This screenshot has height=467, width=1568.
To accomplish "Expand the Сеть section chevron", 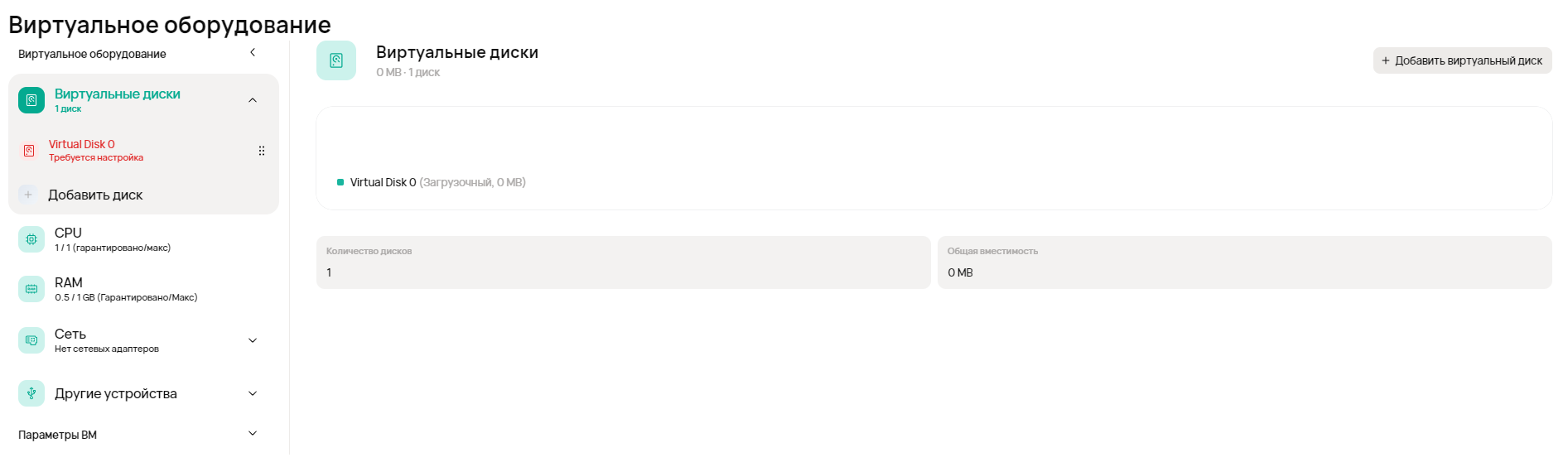I will click(253, 340).
